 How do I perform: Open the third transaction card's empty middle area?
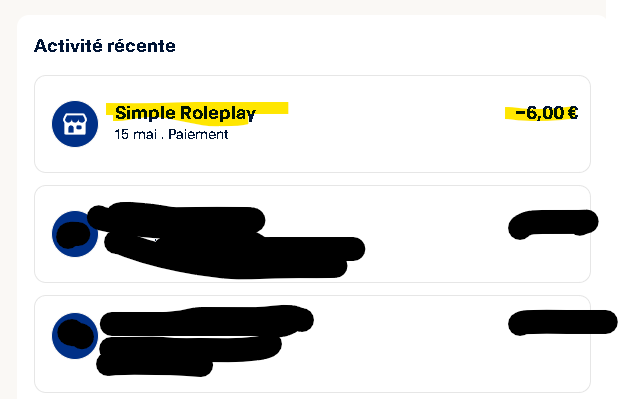(410, 344)
